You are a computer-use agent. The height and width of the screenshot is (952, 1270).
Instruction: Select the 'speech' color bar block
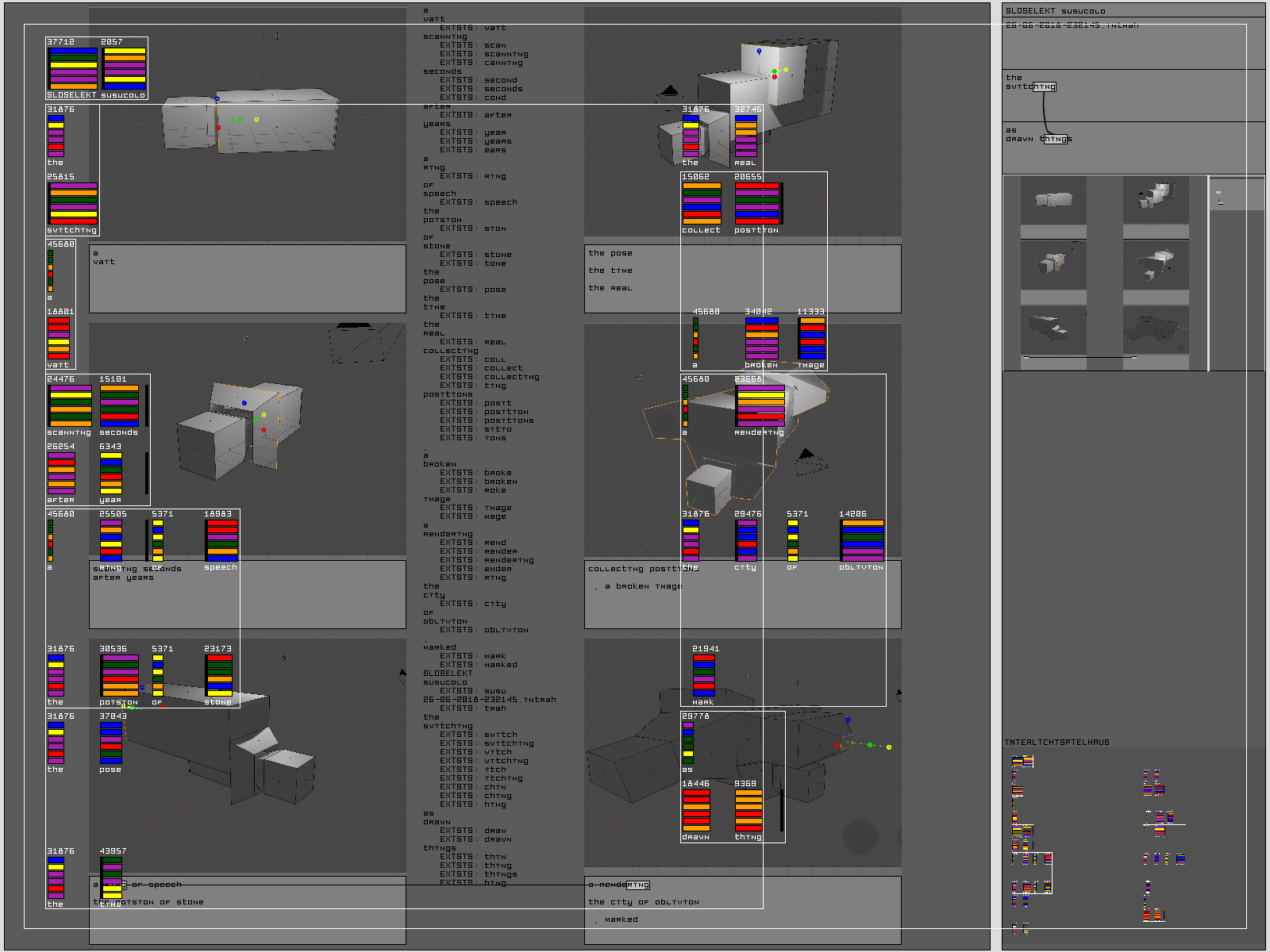(x=222, y=540)
